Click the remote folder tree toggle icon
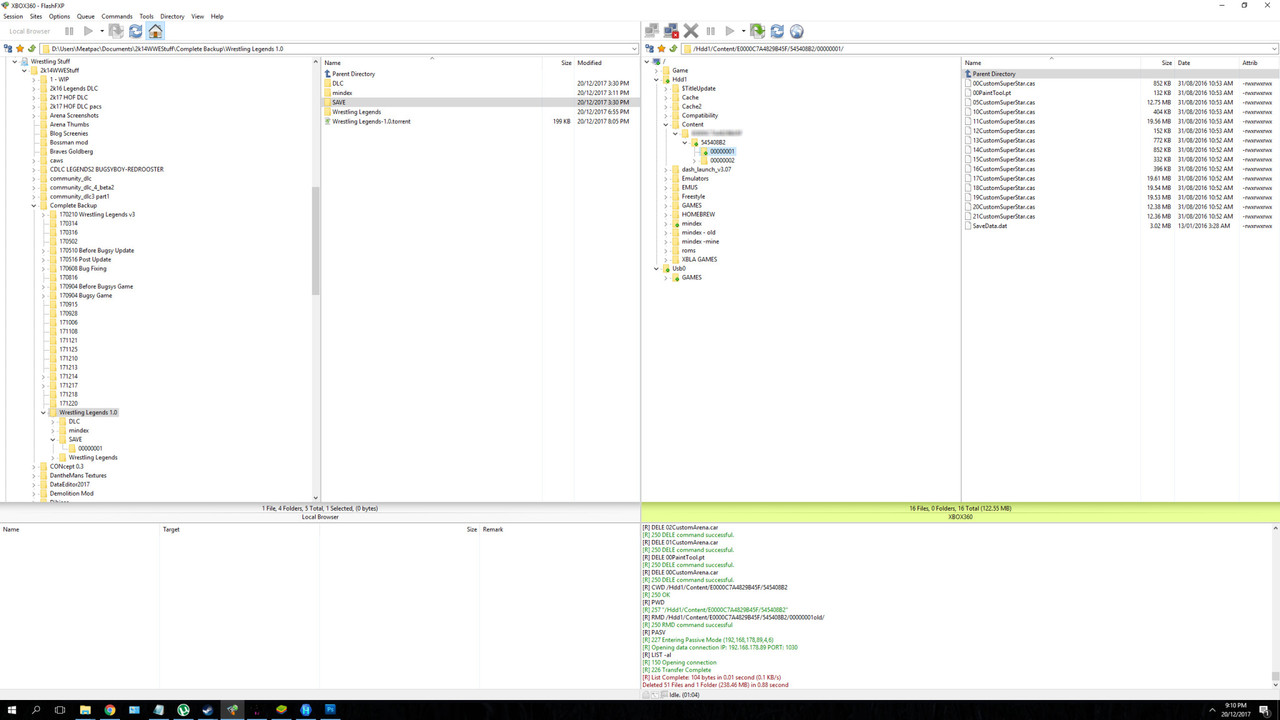 tap(650, 48)
